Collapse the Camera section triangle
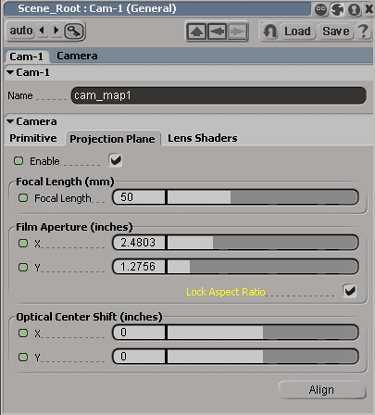The height and width of the screenshot is (415, 375). click(x=10, y=121)
